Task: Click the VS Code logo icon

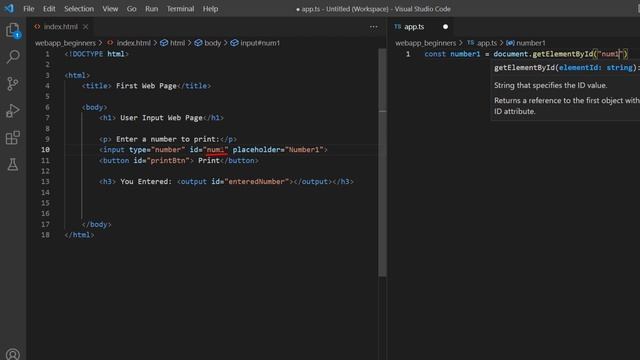Action: (9, 8)
